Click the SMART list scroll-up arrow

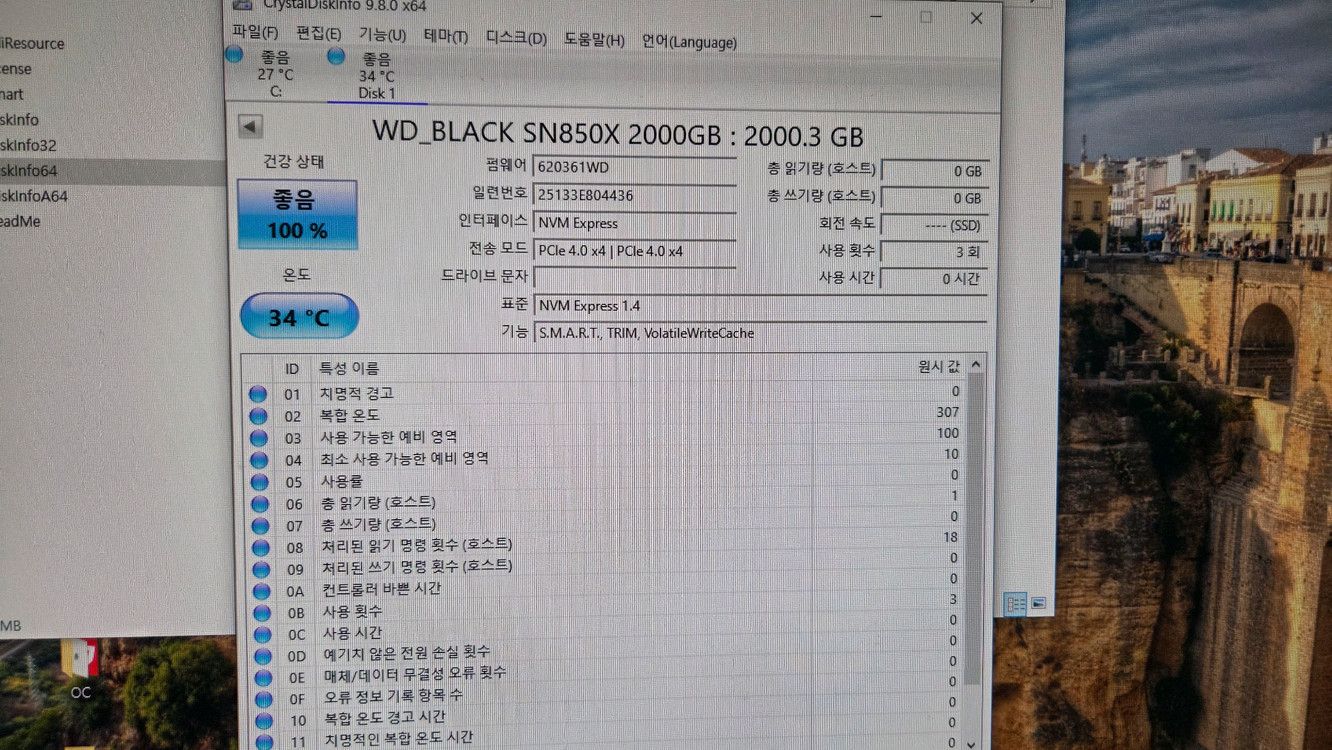pyautogui.click(x=976, y=365)
